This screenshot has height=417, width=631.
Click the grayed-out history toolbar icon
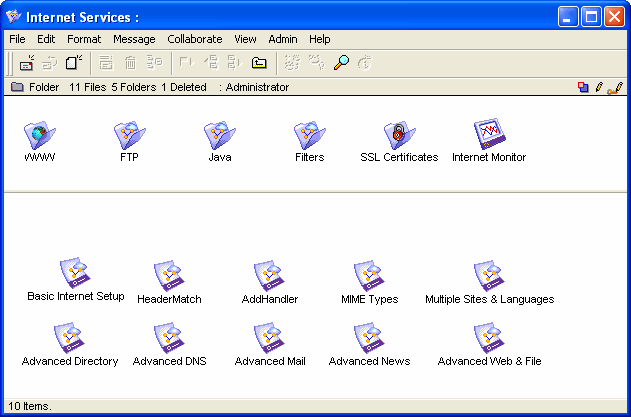[155, 63]
